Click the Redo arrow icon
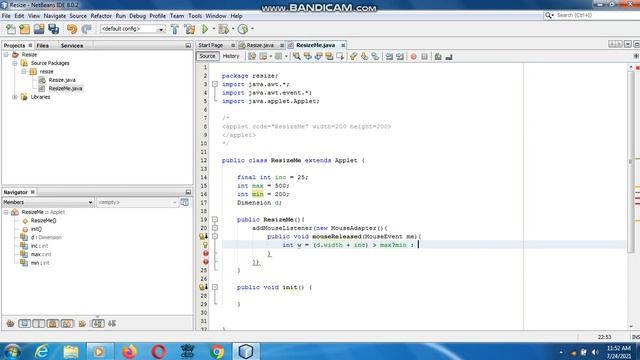 (86, 29)
